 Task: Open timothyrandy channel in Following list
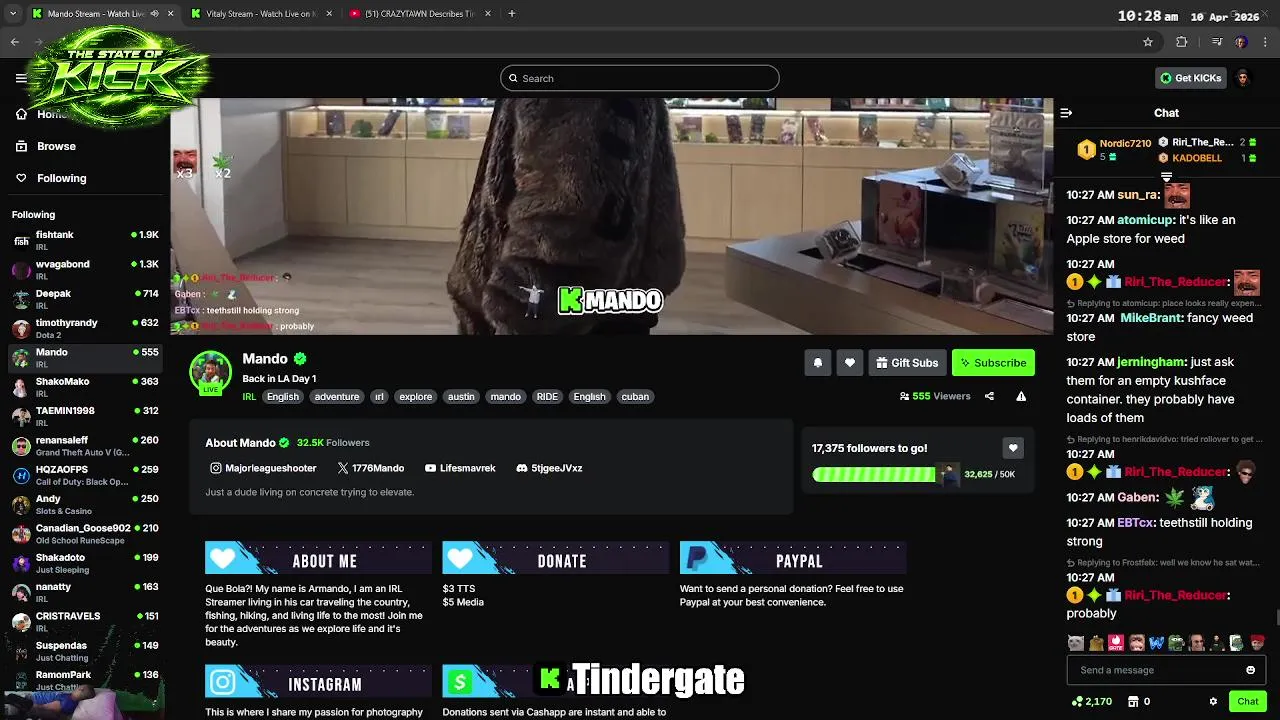point(85,328)
